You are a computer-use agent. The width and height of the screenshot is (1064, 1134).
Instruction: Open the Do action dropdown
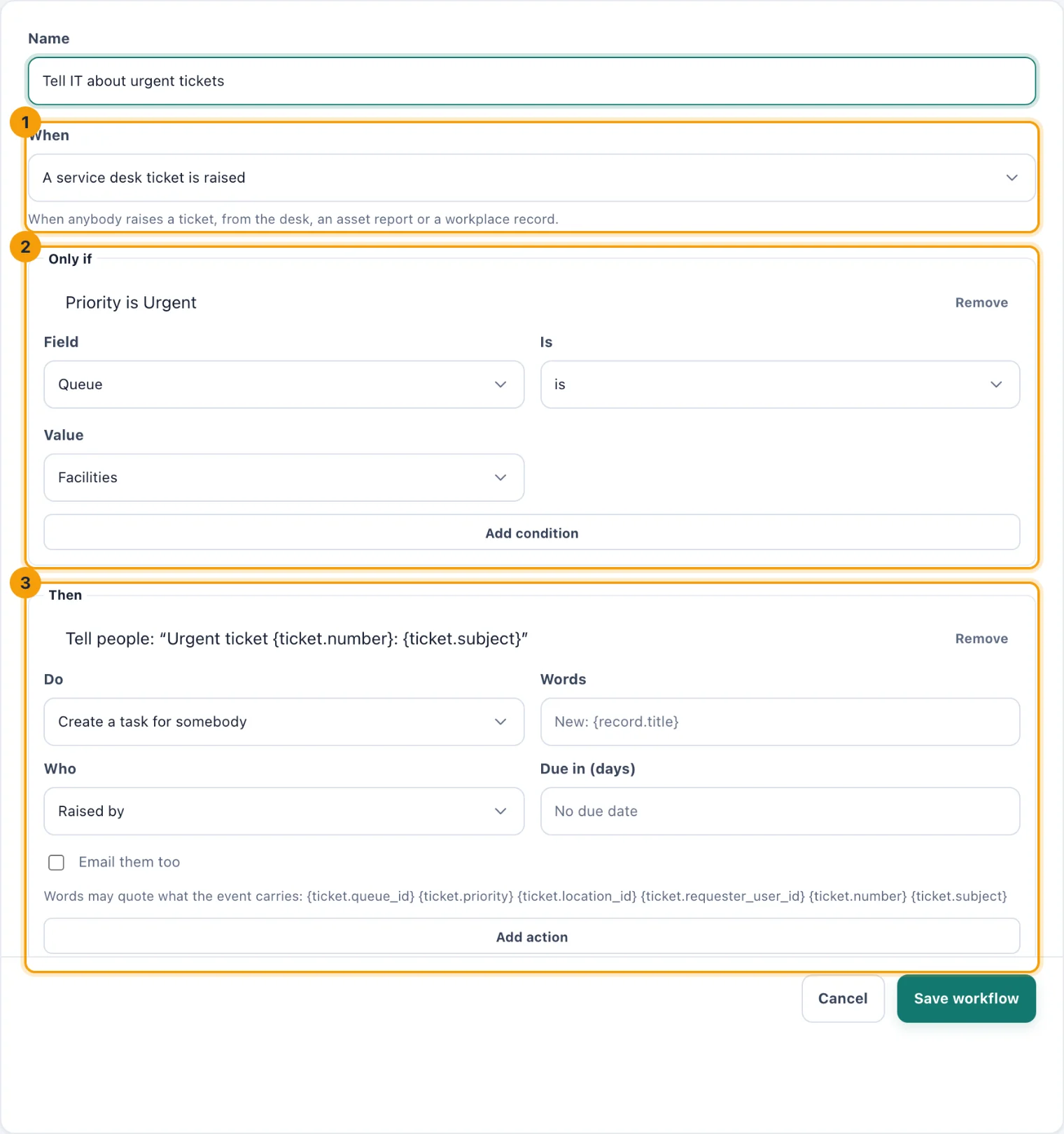point(284,722)
